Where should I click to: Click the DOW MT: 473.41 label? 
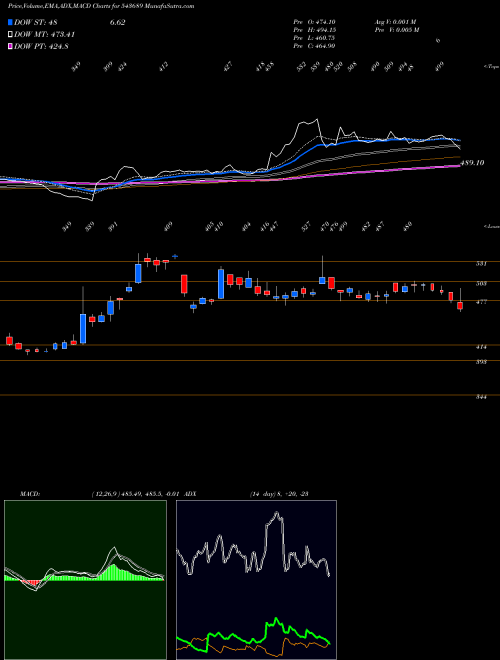(x=45, y=35)
